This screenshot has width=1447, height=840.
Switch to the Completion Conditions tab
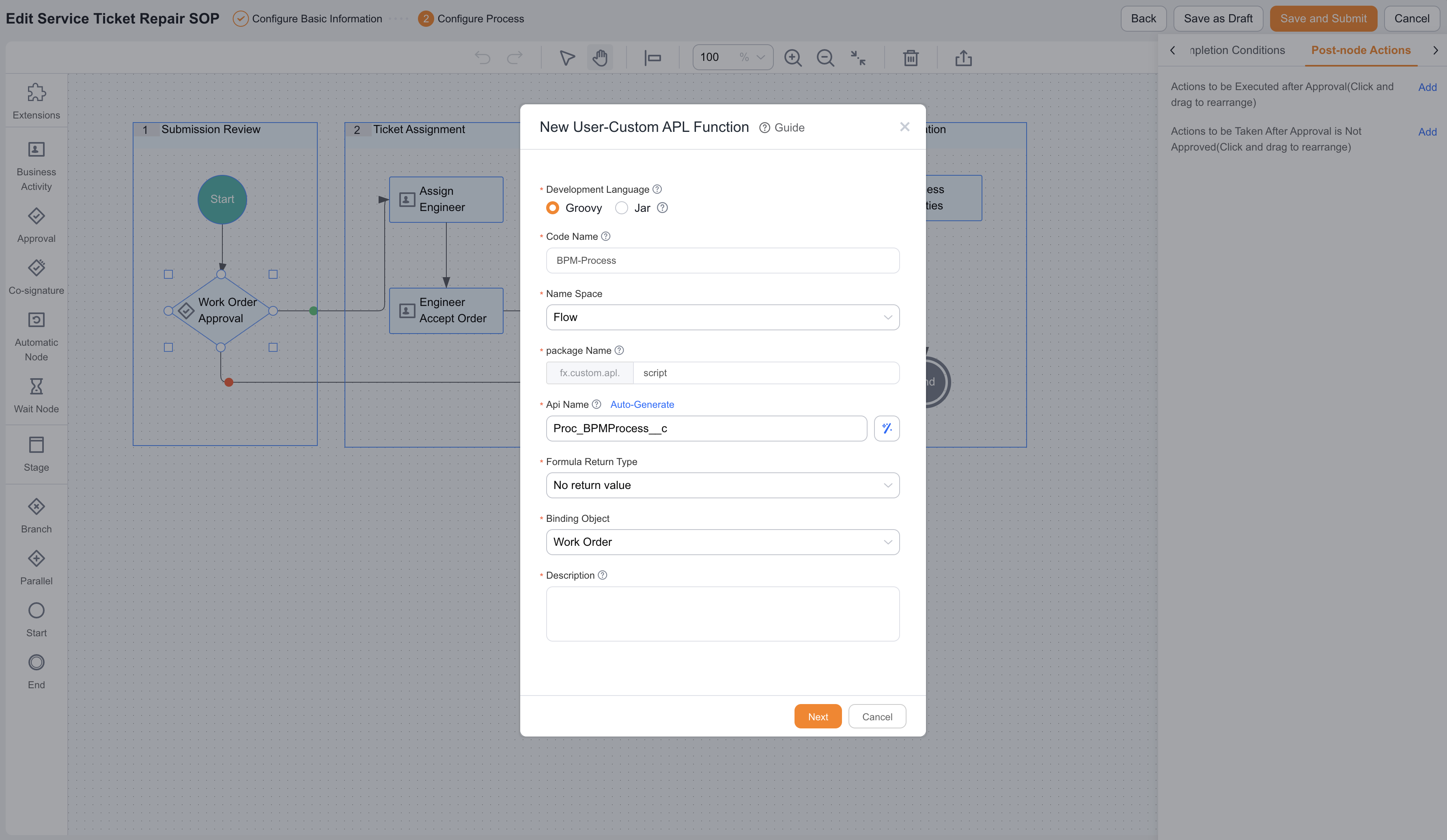pos(1237,50)
